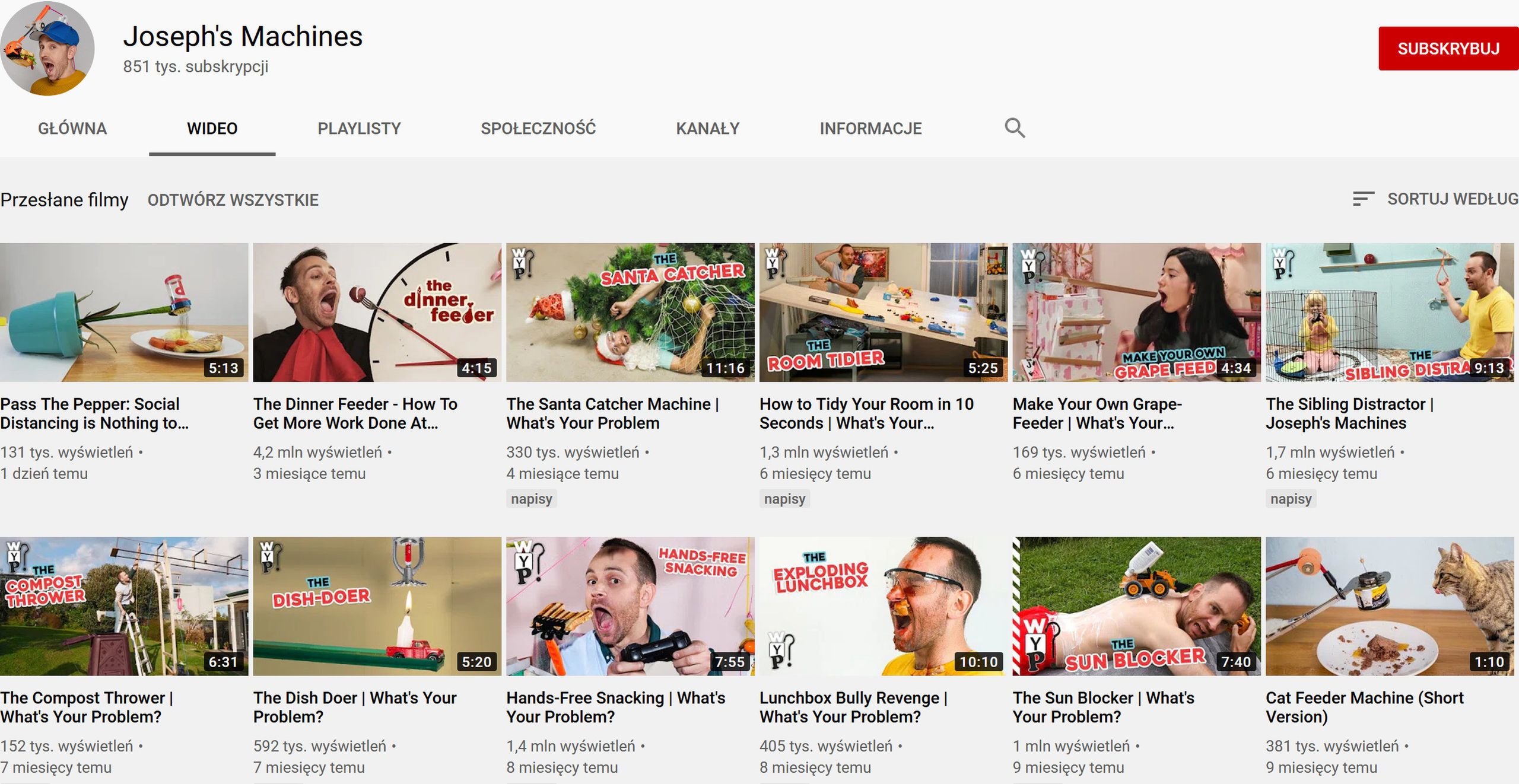Click the channel name Joseph's Machines
This screenshot has width=1519, height=784.
point(243,37)
